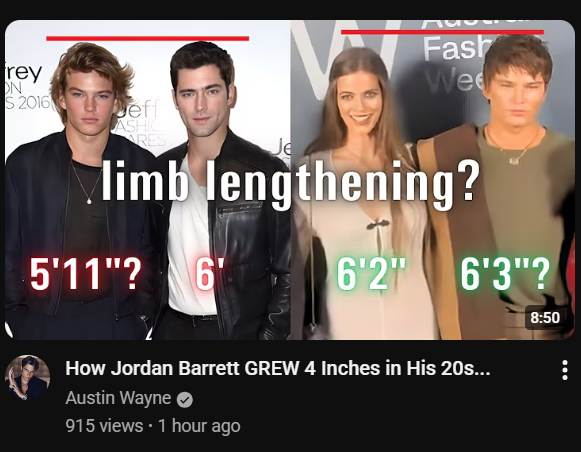Visit the Austin Wayne channel name link
This screenshot has width=581, height=452.
(118, 398)
